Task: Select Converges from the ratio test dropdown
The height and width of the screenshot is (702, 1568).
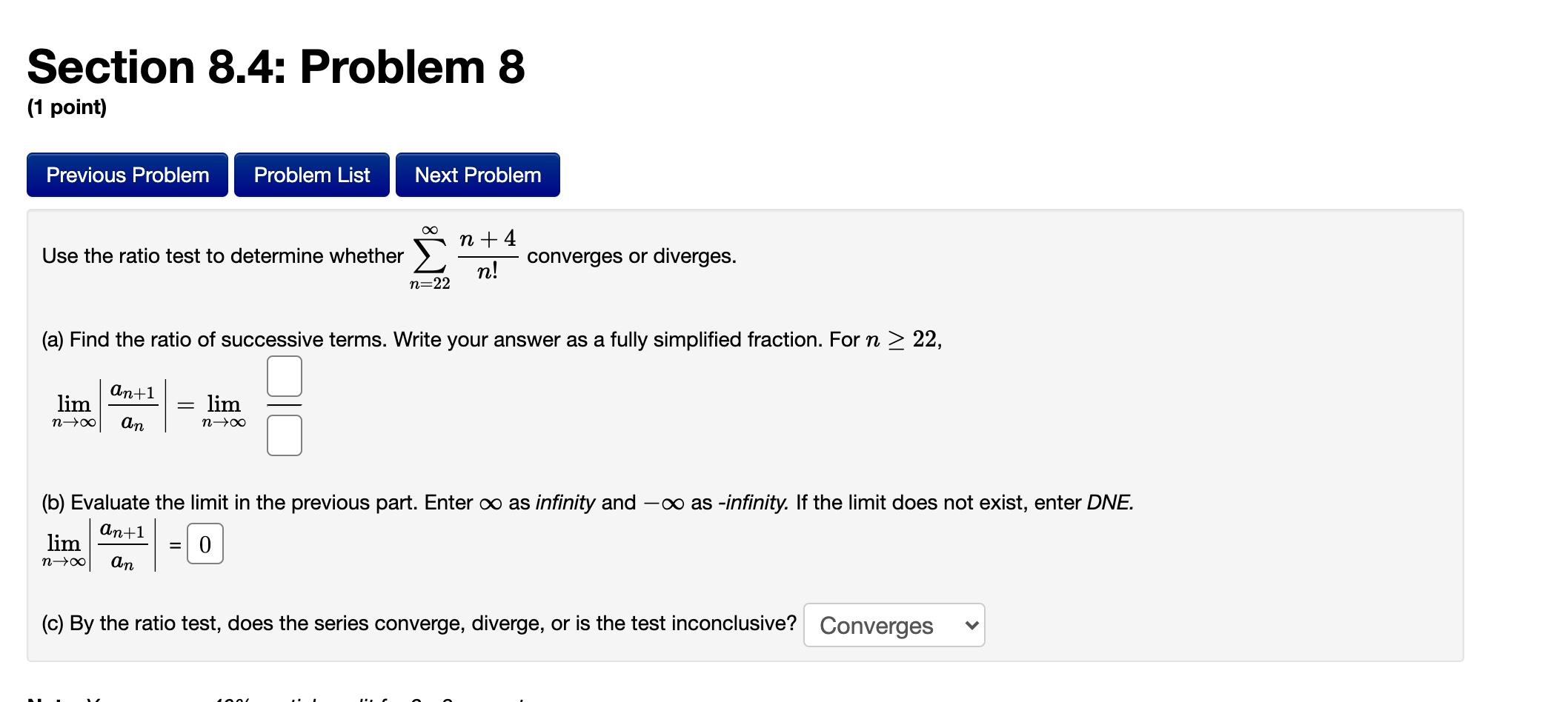Action: 893,626
